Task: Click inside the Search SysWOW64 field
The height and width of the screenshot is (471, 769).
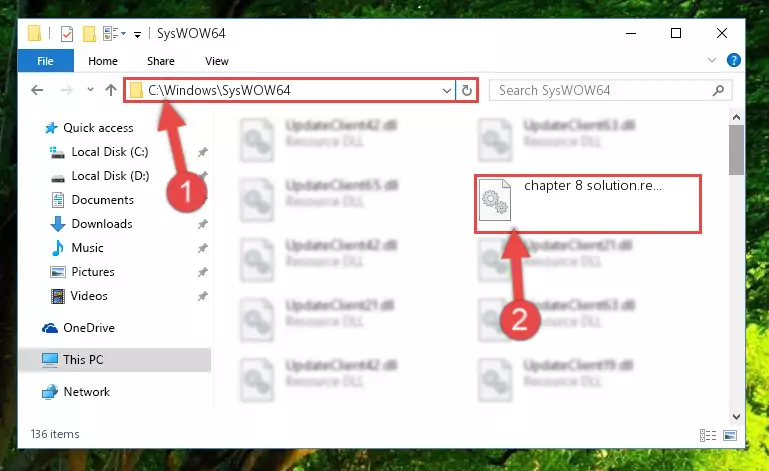Action: (x=601, y=90)
